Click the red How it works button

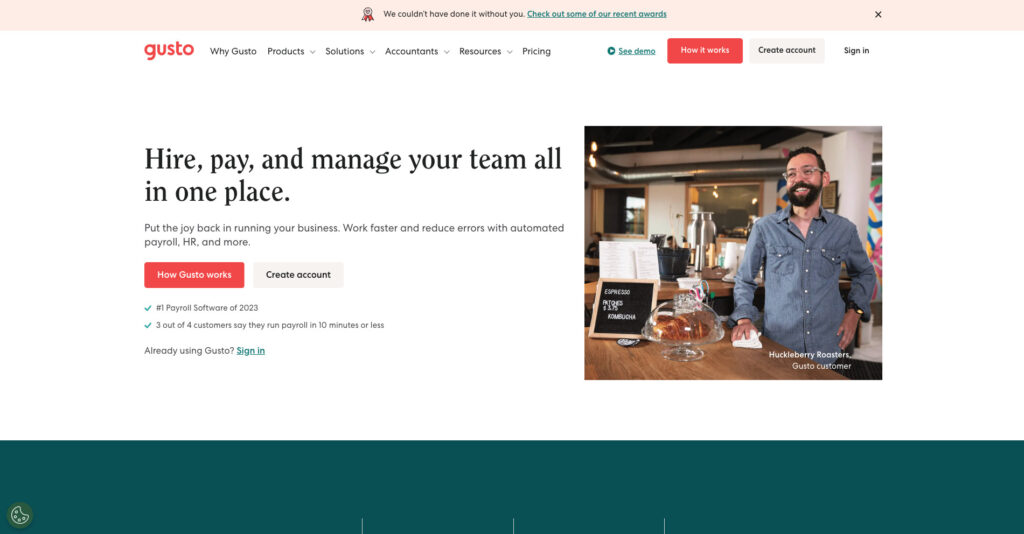point(704,50)
